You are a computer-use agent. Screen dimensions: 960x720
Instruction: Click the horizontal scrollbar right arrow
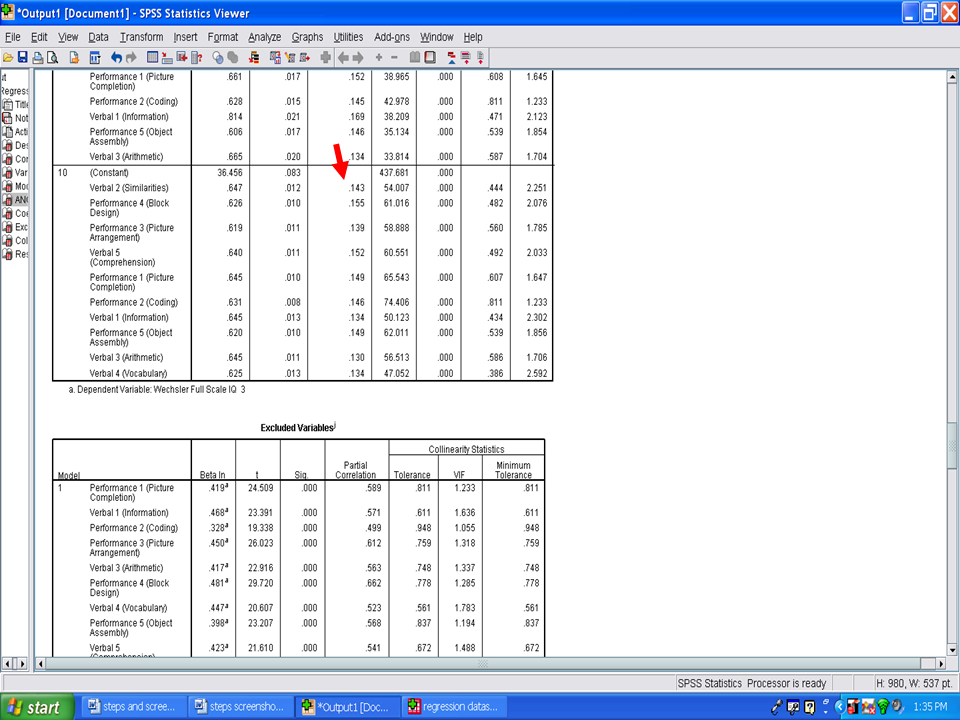point(938,663)
